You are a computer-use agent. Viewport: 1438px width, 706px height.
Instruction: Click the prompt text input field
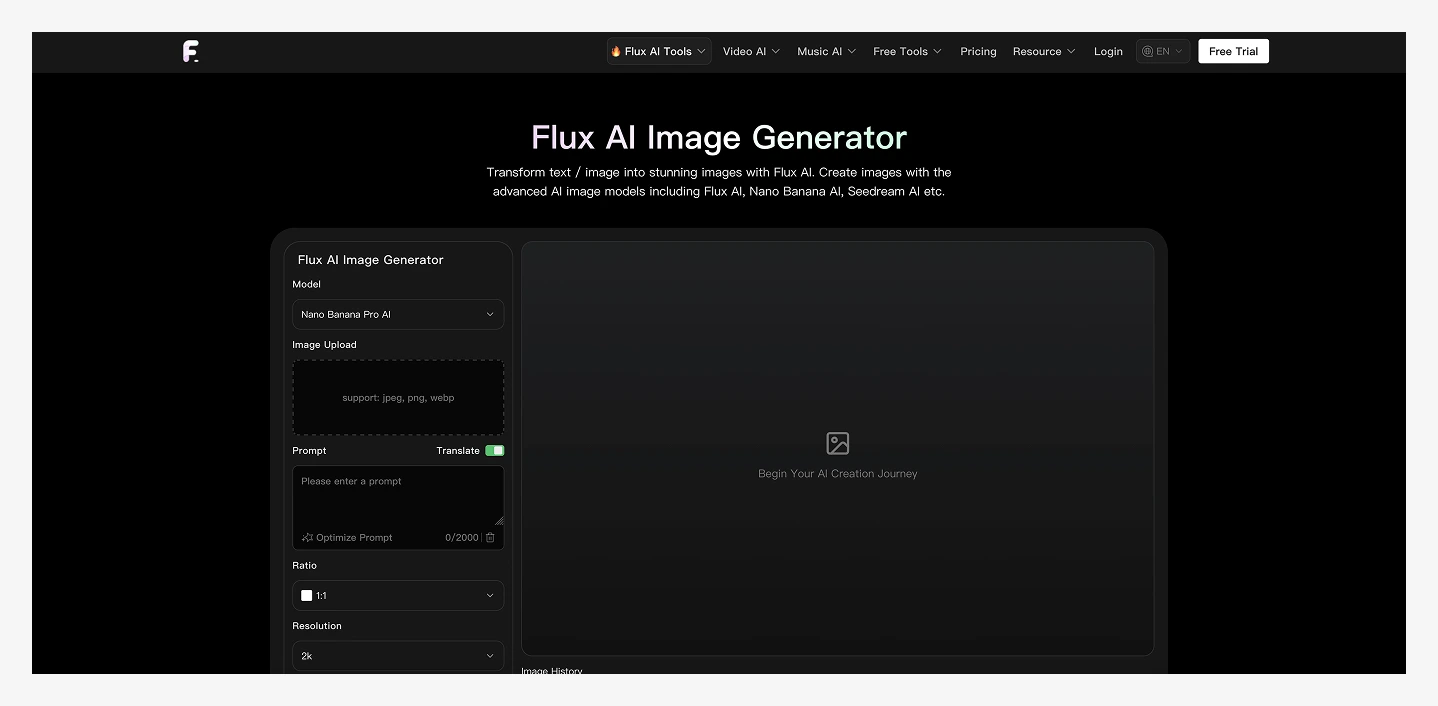[397, 496]
